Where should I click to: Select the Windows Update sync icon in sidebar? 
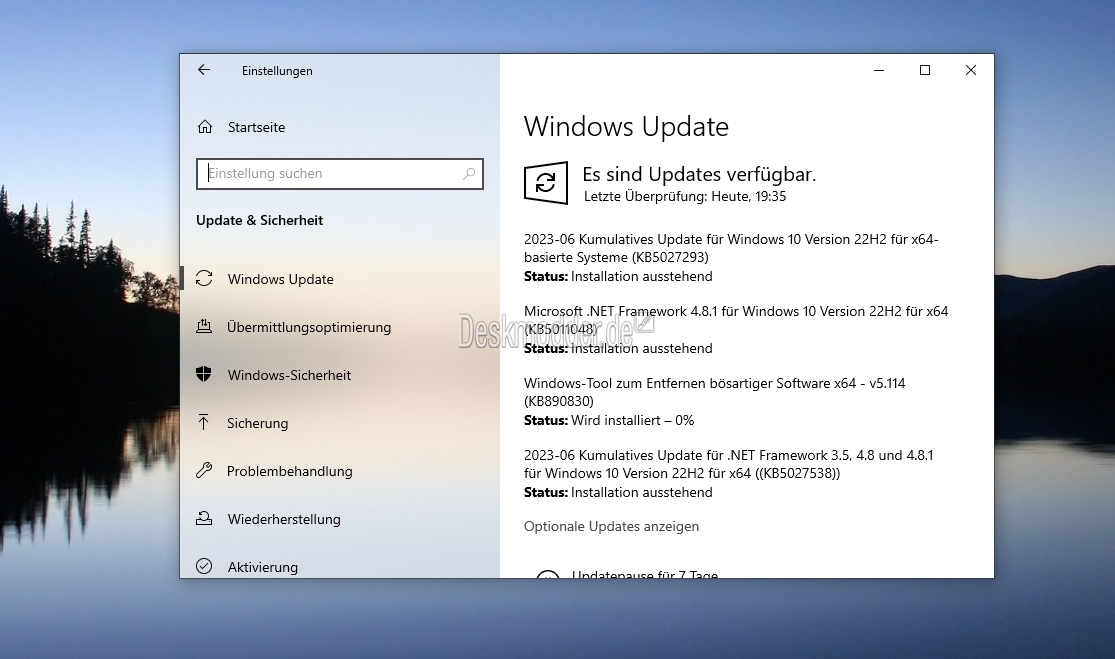pyautogui.click(x=204, y=278)
